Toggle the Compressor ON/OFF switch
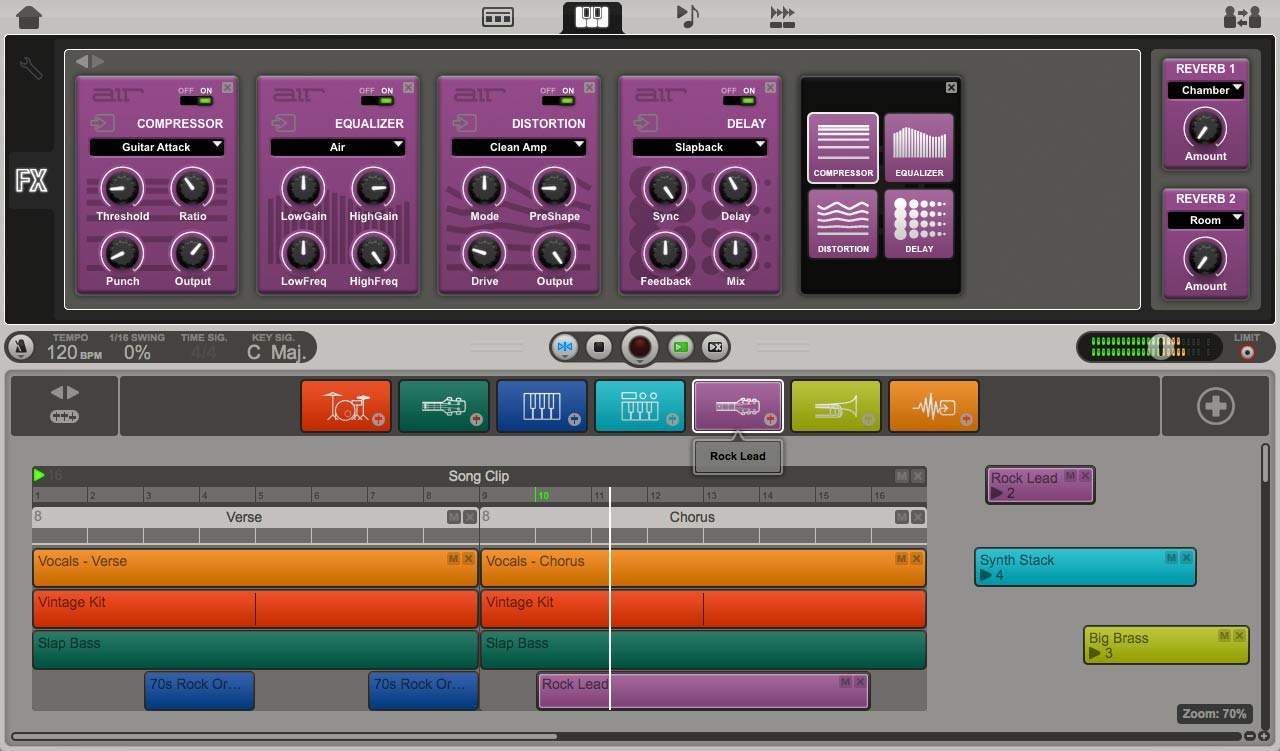 196,101
